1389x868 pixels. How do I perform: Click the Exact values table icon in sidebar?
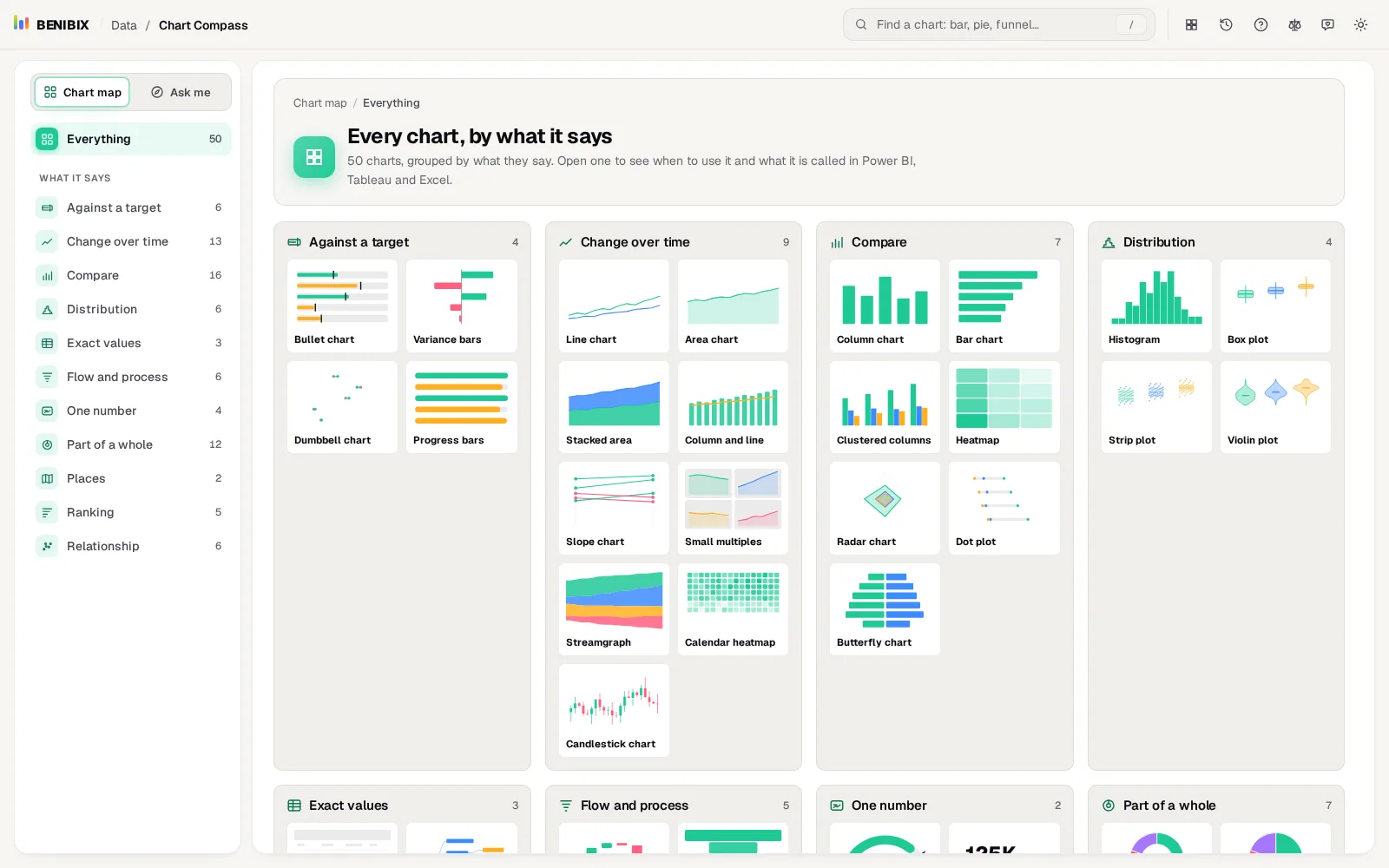47,343
